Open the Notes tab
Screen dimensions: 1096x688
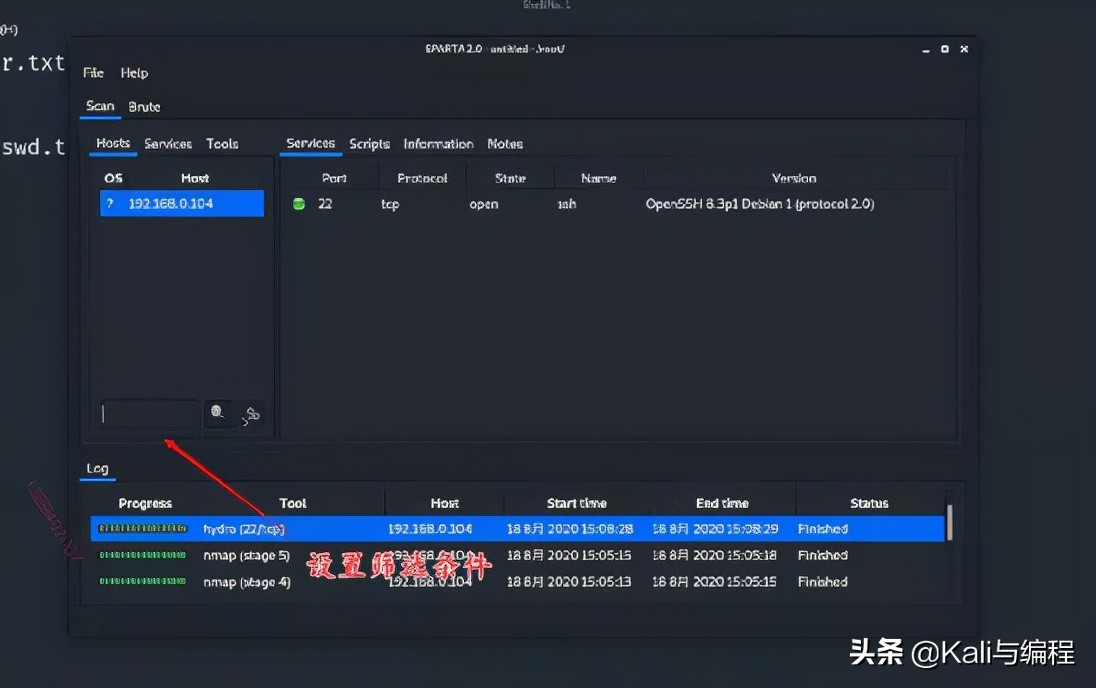[x=505, y=144]
